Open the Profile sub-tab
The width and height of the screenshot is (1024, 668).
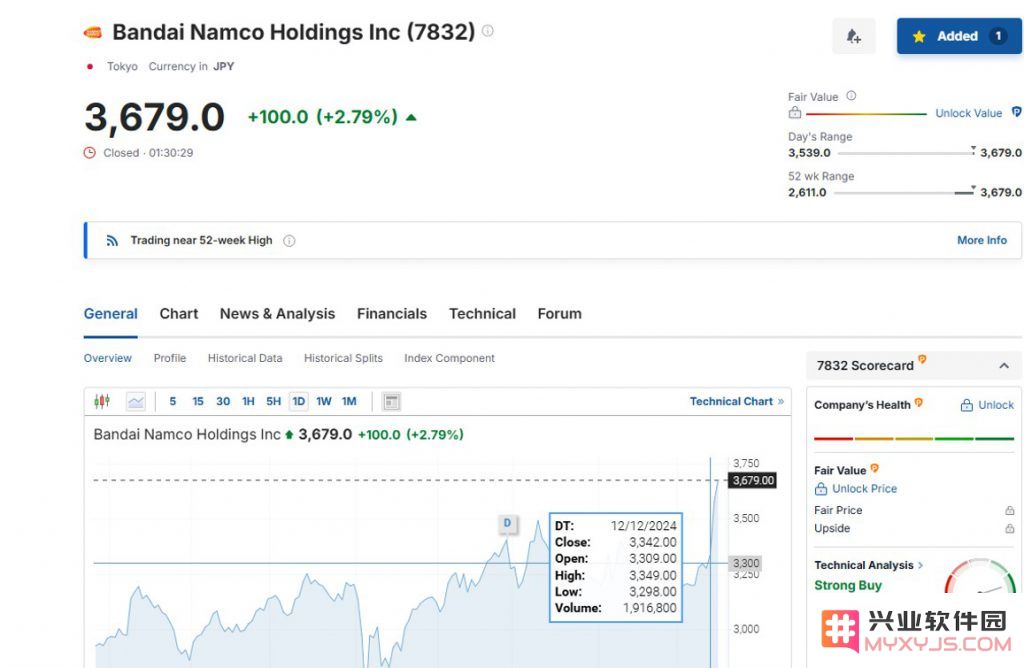coord(170,358)
